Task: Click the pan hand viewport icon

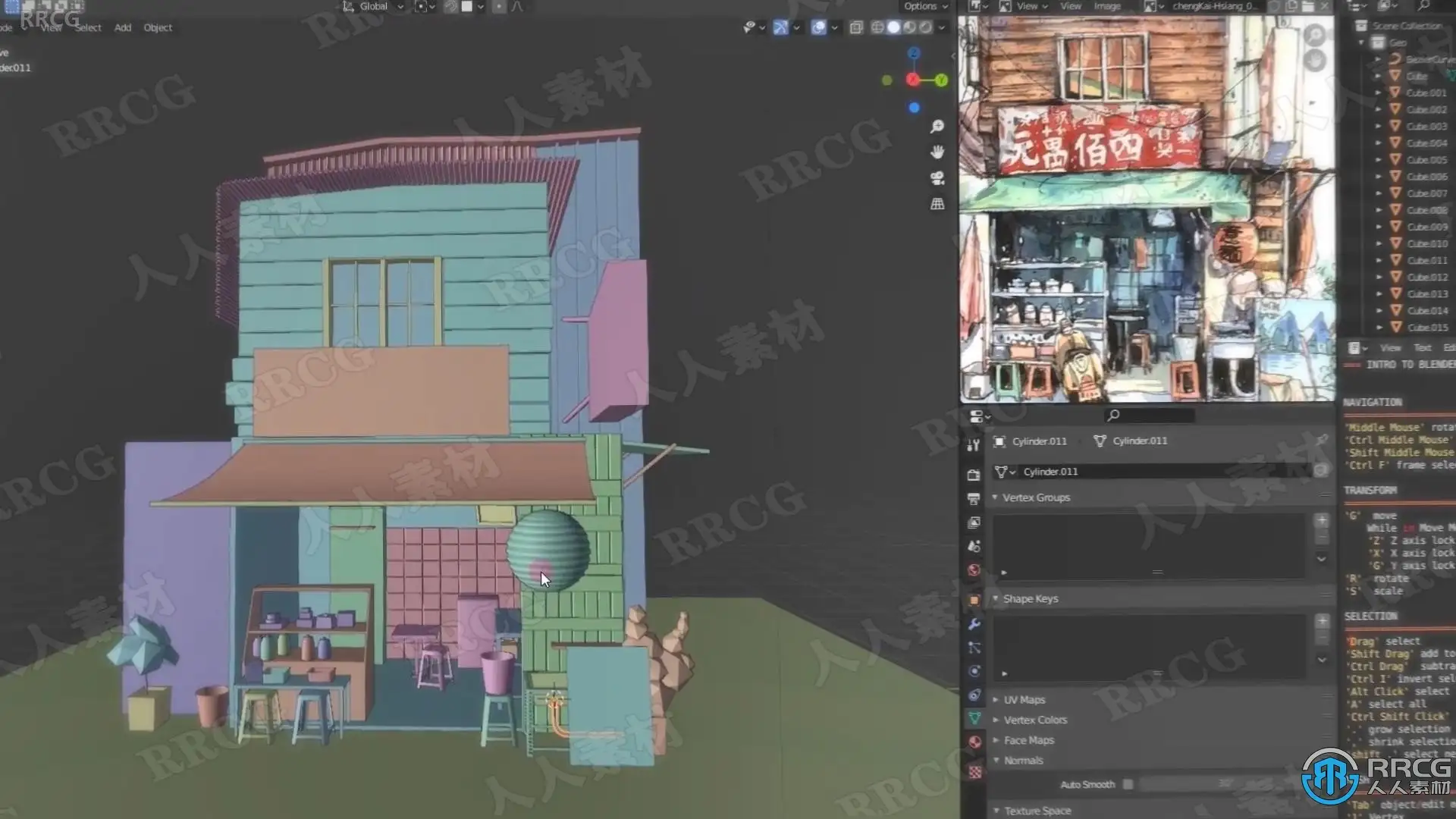Action: (937, 152)
